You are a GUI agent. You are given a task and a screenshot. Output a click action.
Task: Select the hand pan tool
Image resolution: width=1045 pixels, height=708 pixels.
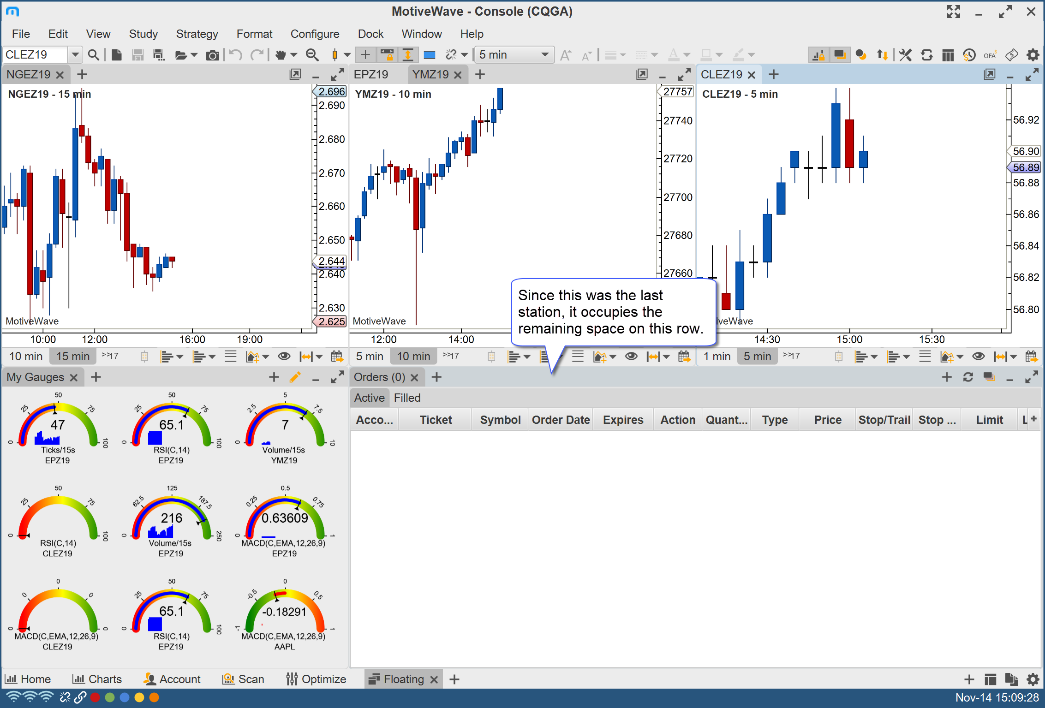pos(281,55)
